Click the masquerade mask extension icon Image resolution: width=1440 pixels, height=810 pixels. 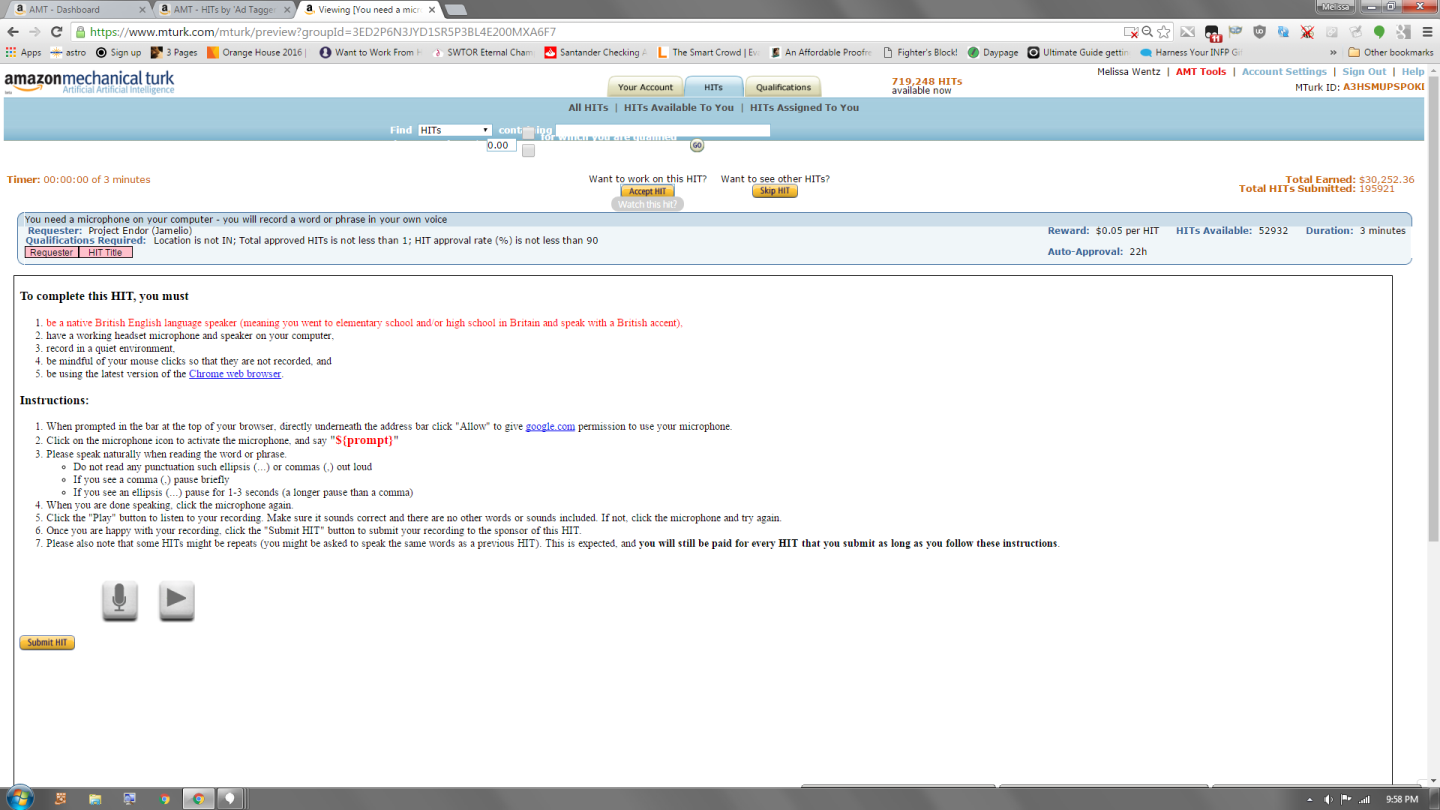pyautogui.click(x=1235, y=32)
